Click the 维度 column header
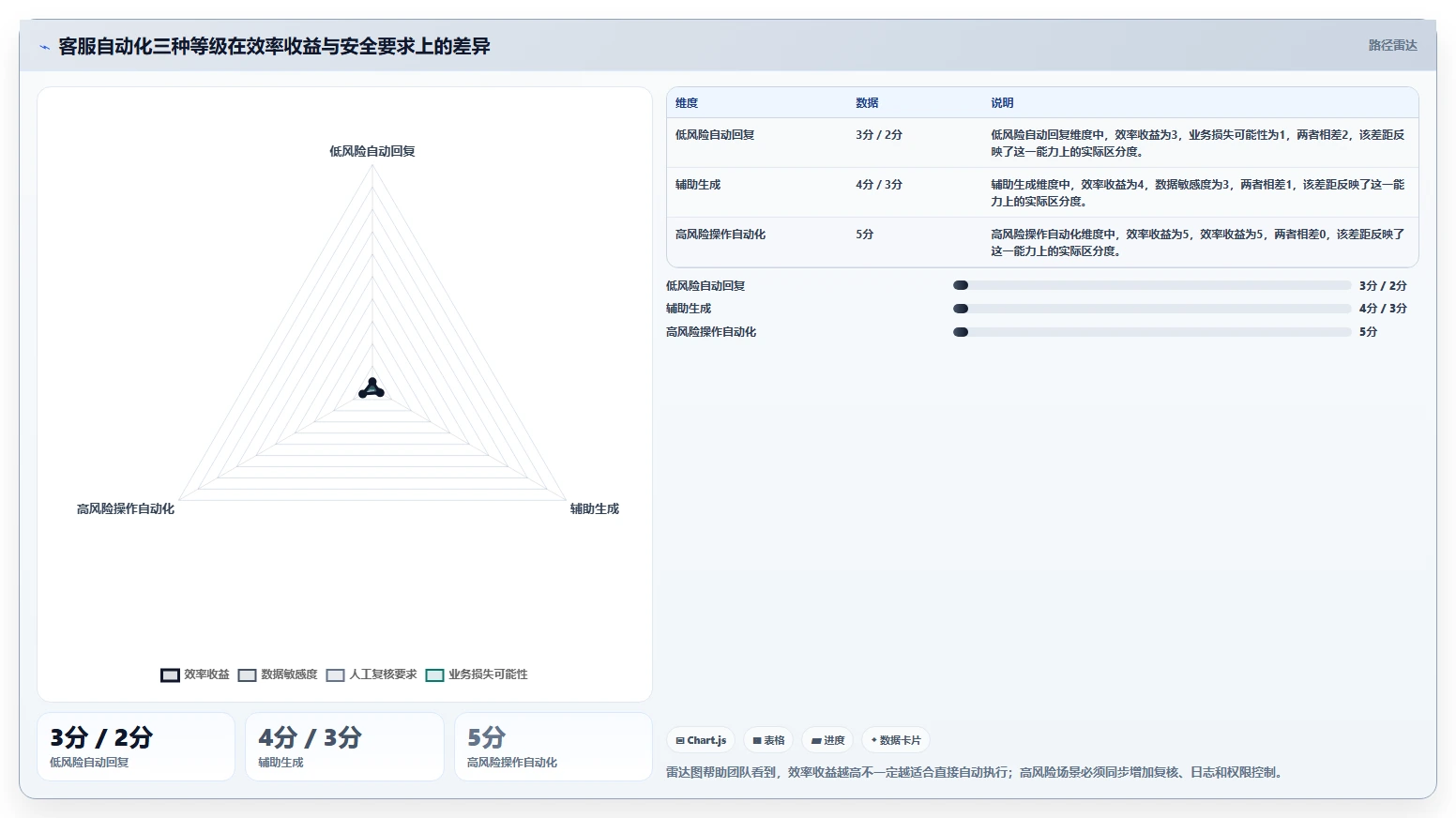Viewport: 1456px width, 818px height. [x=687, y=103]
